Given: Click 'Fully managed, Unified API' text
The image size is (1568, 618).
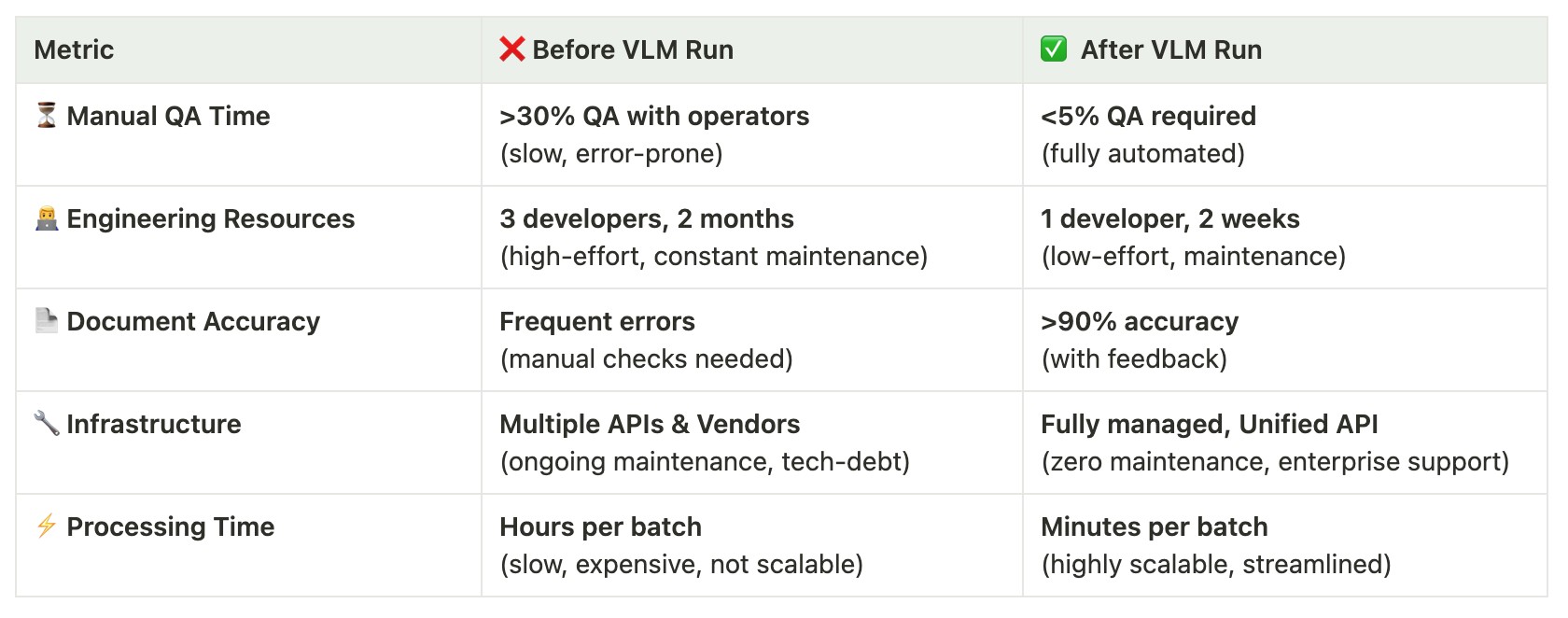Looking at the screenshot, I should coord(1210,424).
